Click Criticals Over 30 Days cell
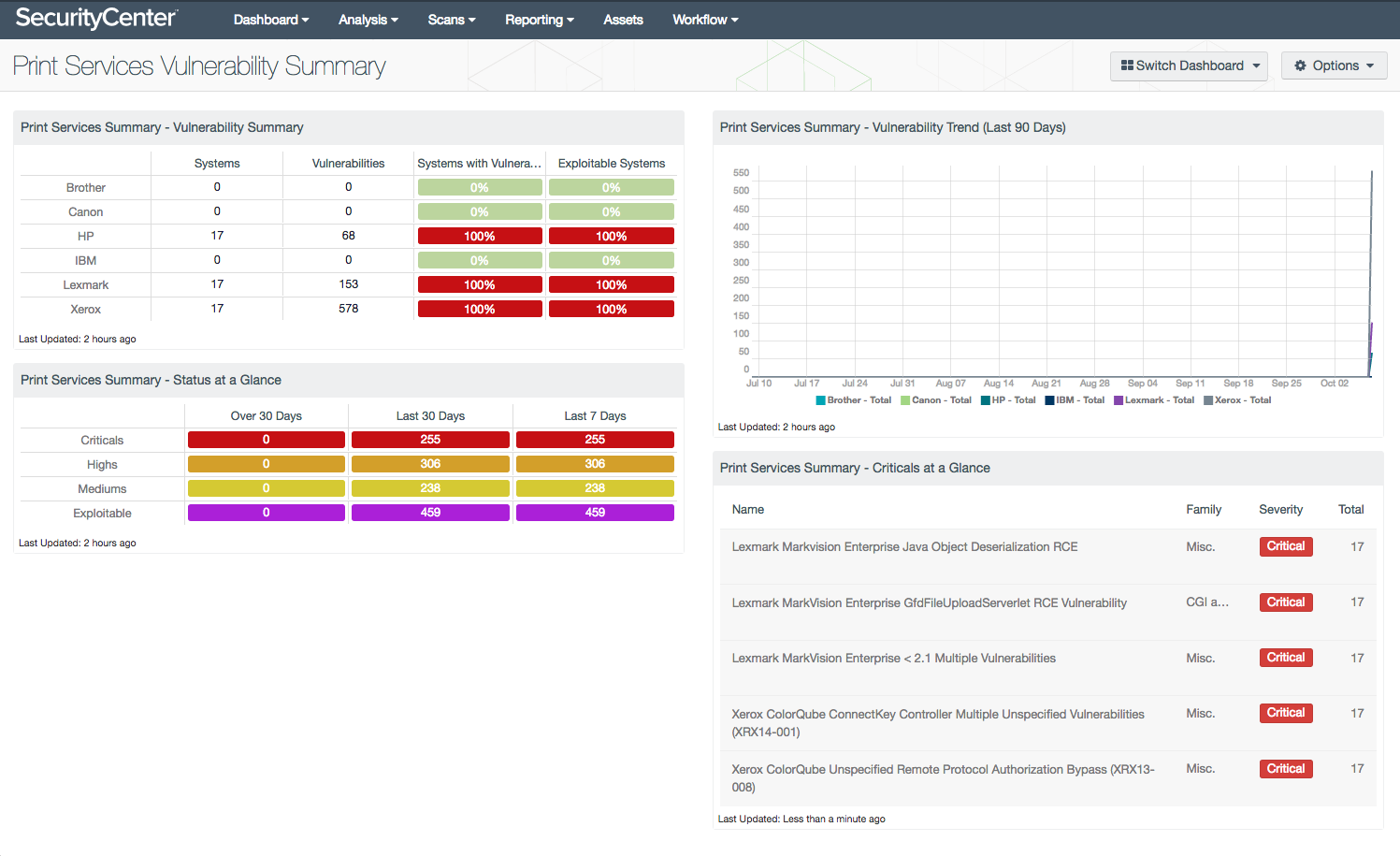The image size is (1400, 856). point(267,440)
